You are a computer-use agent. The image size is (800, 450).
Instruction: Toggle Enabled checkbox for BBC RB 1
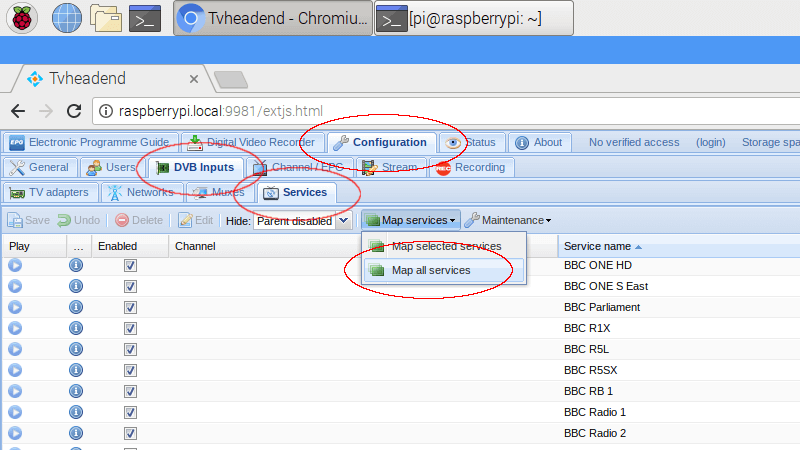pos(130,391)
